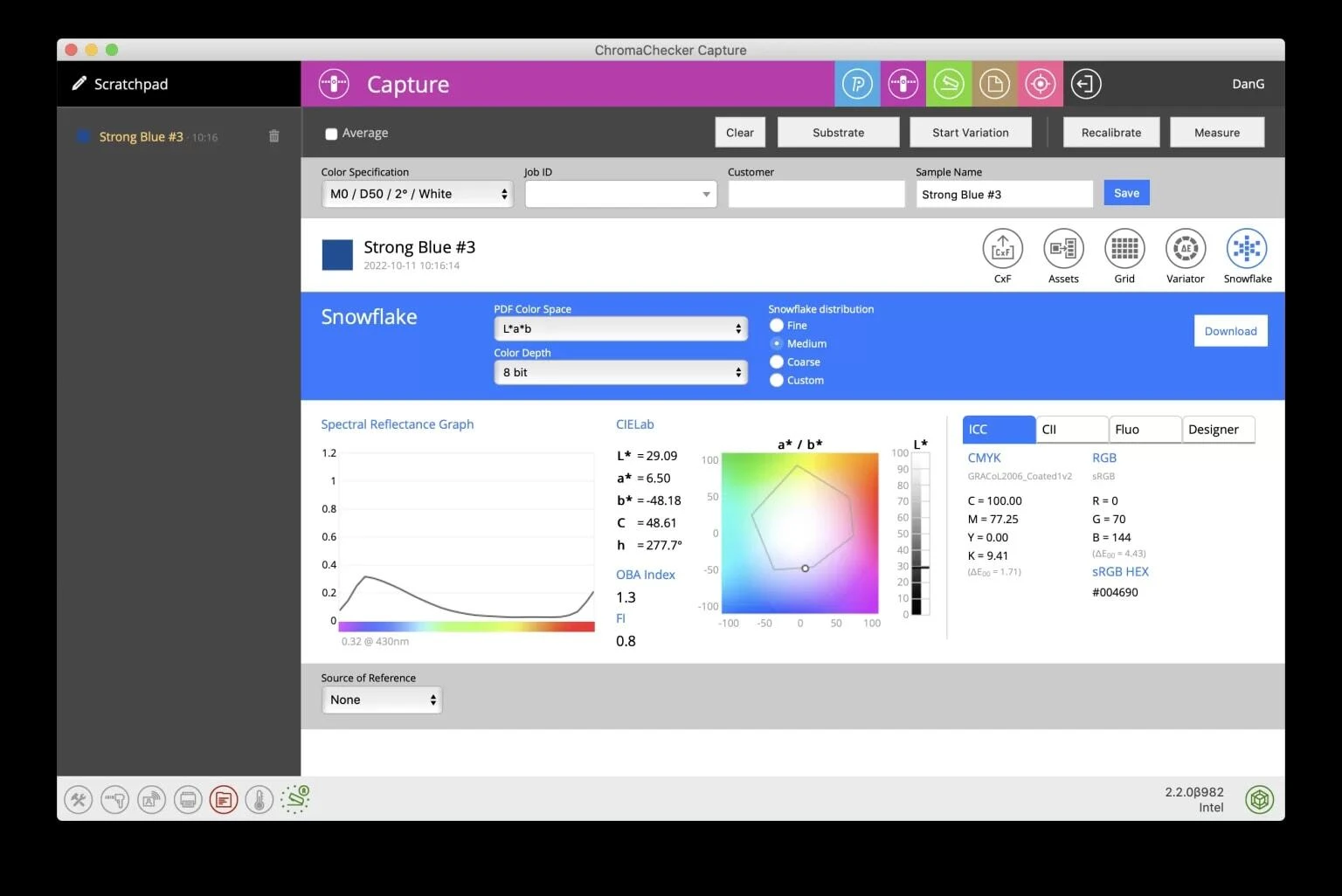Viewport: 1342px width, 896px height.
Task: Open the tan document module icon
Action: coord(994,84)
